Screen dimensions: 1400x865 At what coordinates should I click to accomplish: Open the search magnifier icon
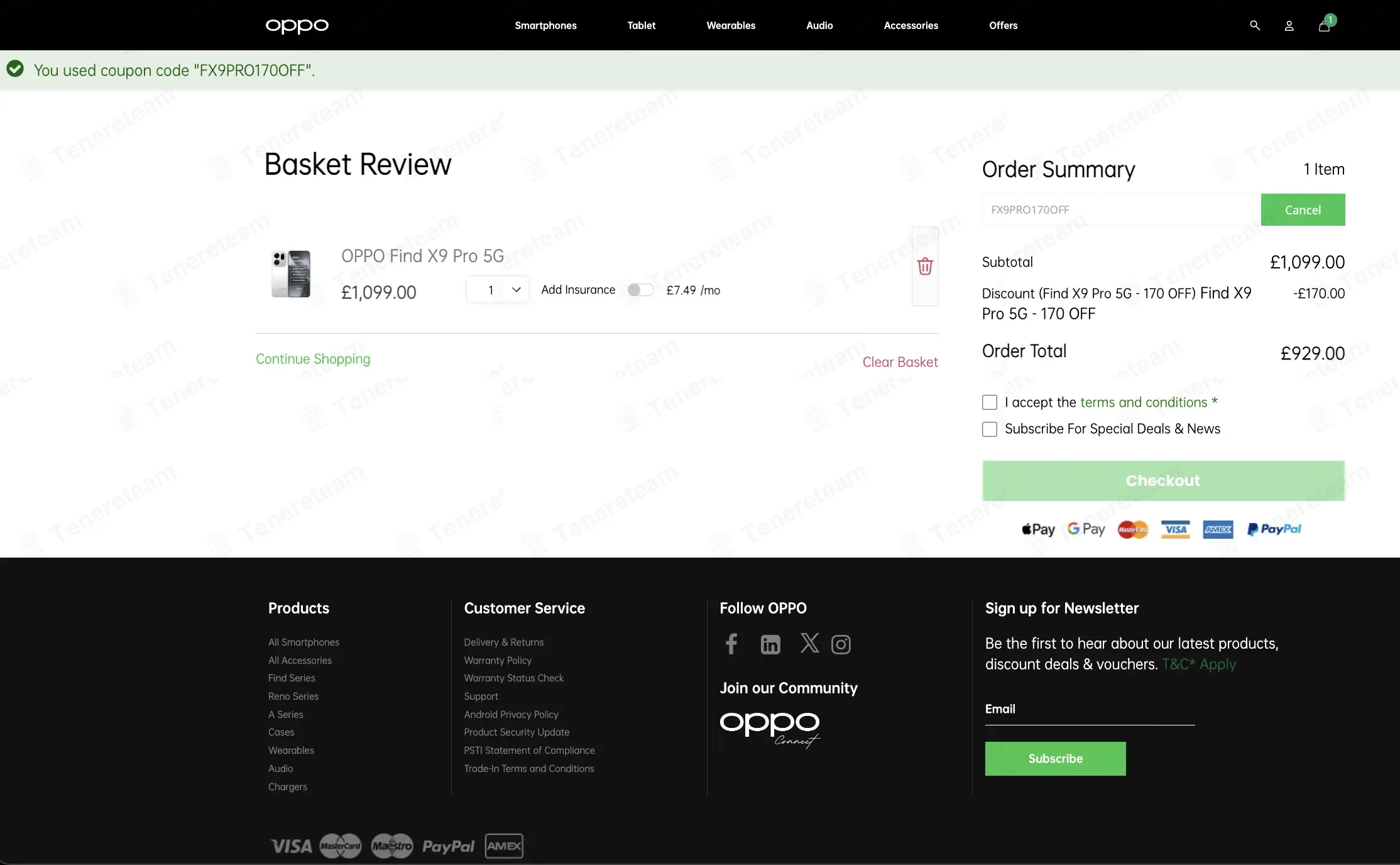[1255, 26]
